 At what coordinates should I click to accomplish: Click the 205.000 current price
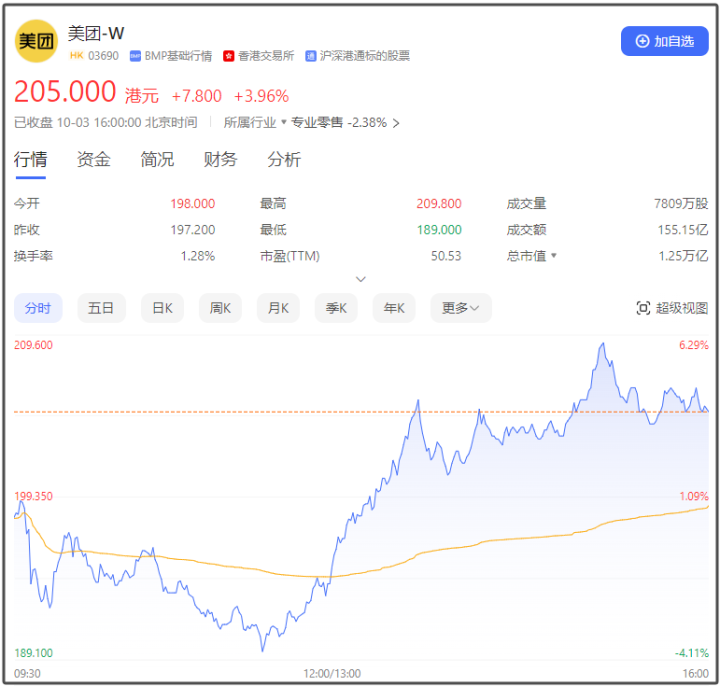tap(65, 91)
